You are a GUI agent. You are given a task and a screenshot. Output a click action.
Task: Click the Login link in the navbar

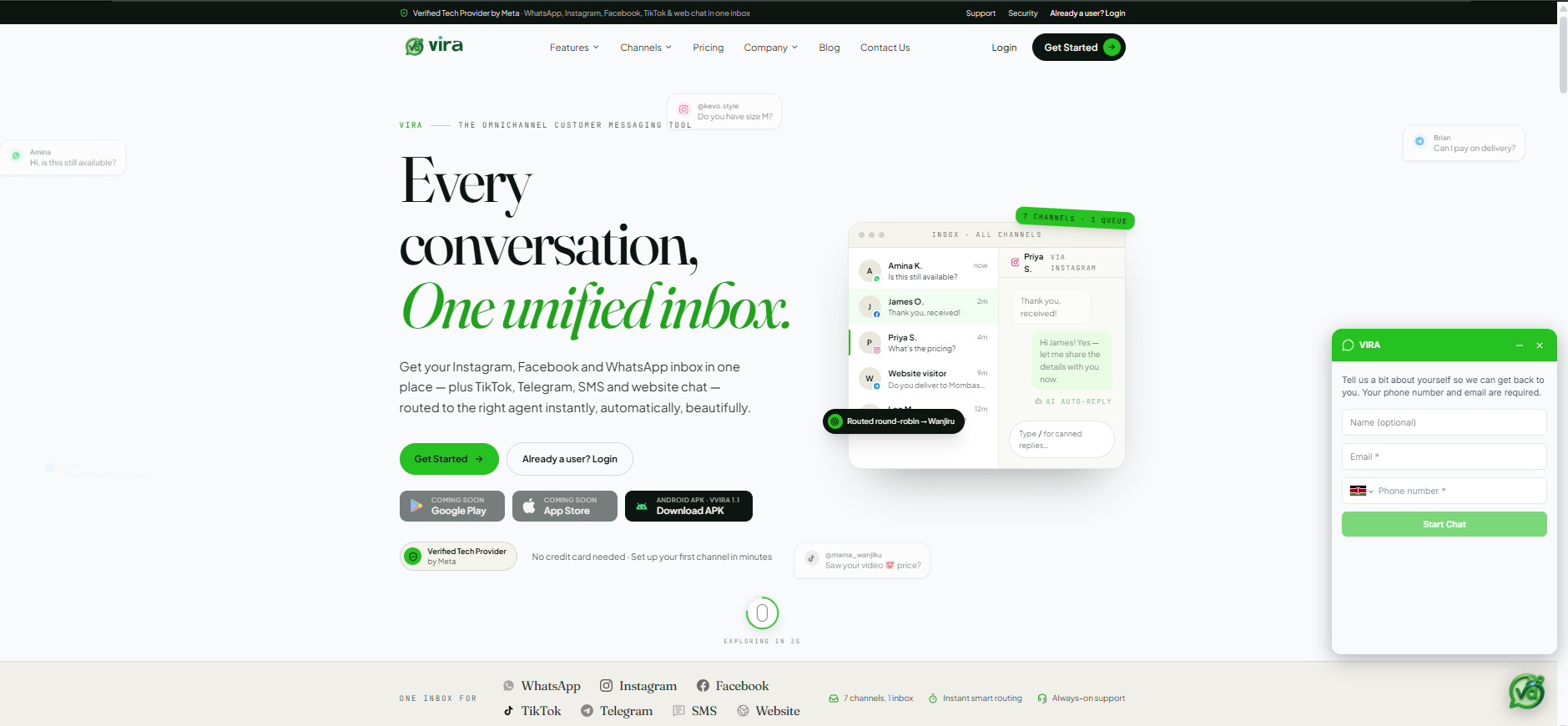[1004, 48]
